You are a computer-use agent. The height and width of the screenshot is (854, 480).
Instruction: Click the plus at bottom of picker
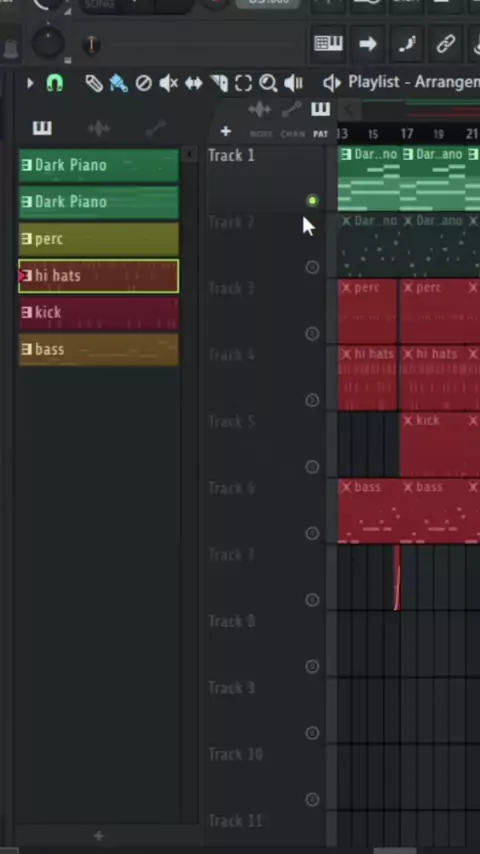(99, 835)
